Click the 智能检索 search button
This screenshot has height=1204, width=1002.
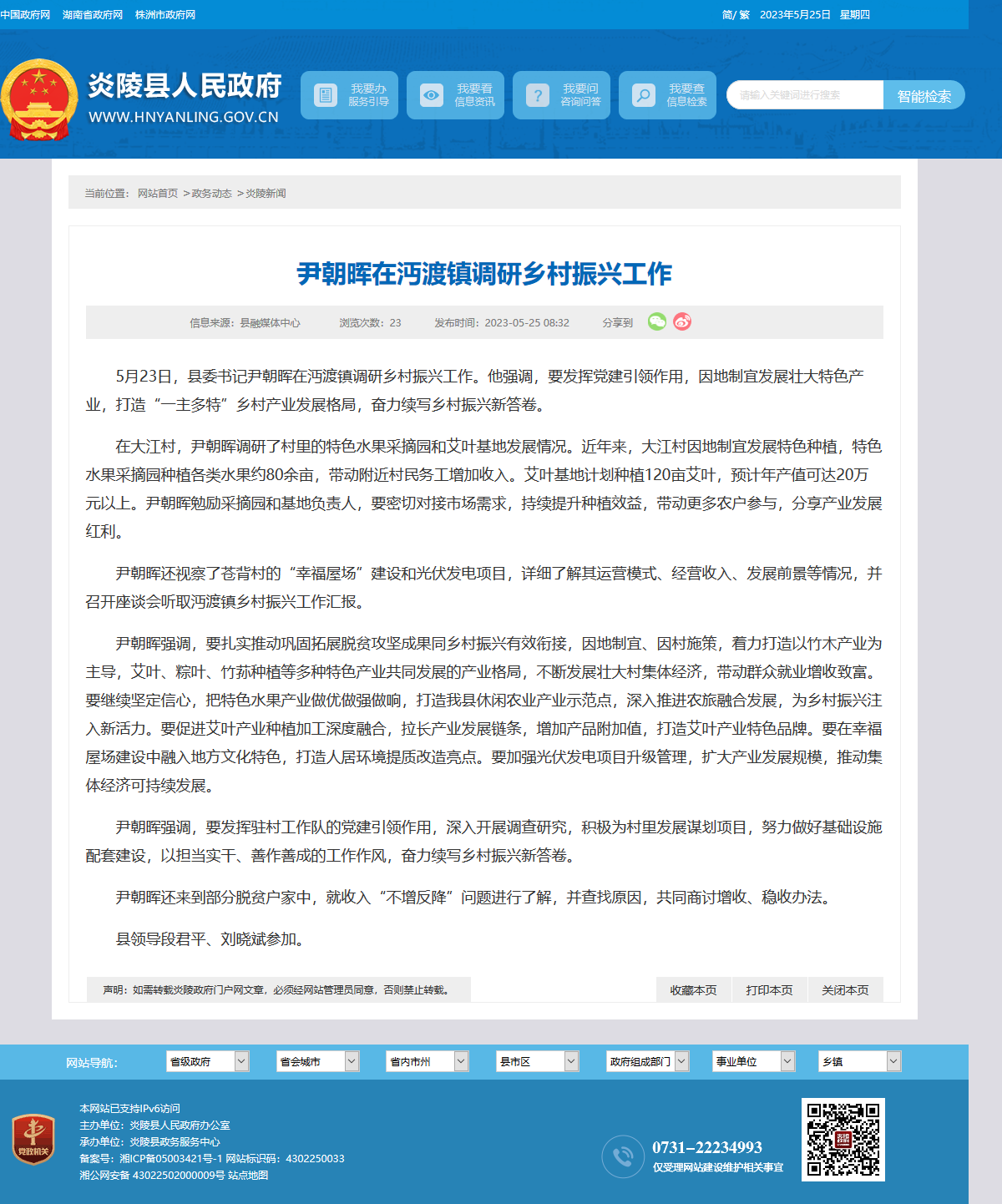924,95
